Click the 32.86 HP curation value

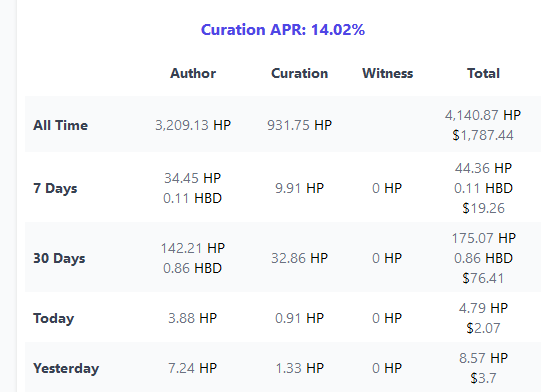click(x=299, y=258)
